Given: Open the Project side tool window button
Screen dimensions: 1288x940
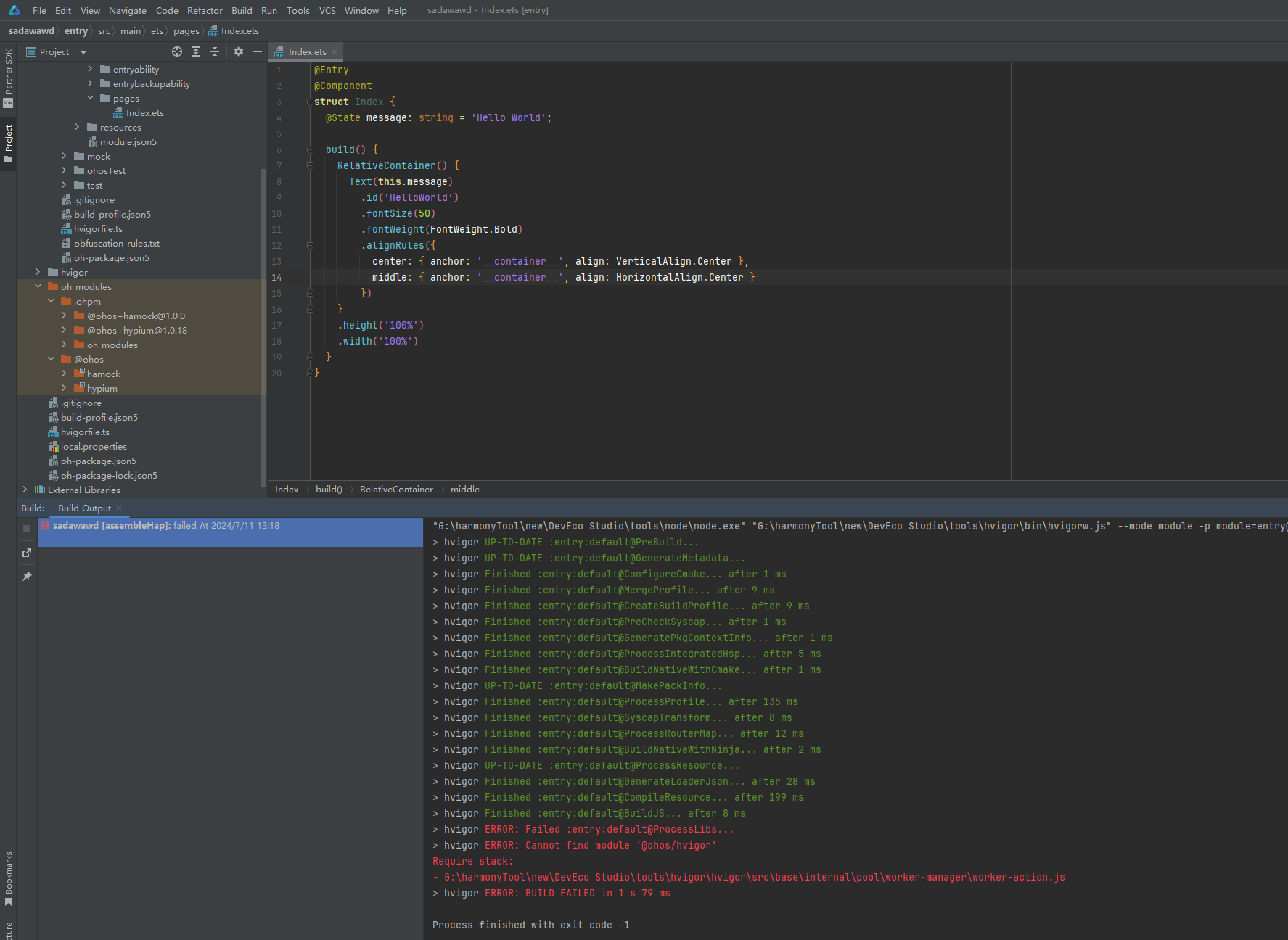Looking at the screenshot, I should click(8, 144).
